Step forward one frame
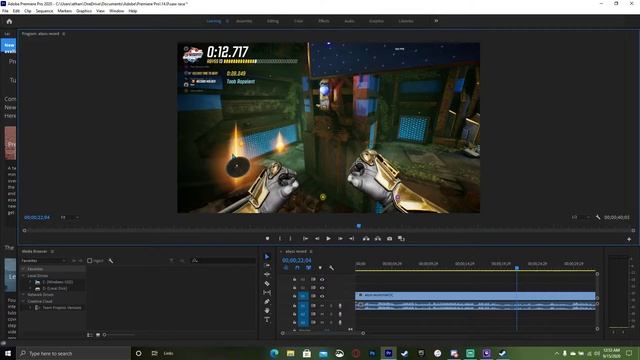640x360 pixels. coord(340,239)
